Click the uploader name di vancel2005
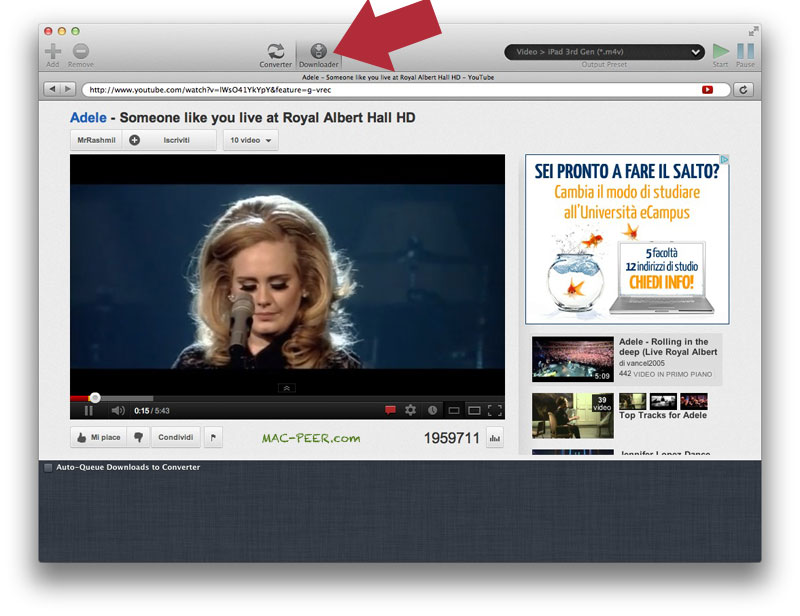Image resolution: width=800 pixels, height=616 pixels. point(642,363)
